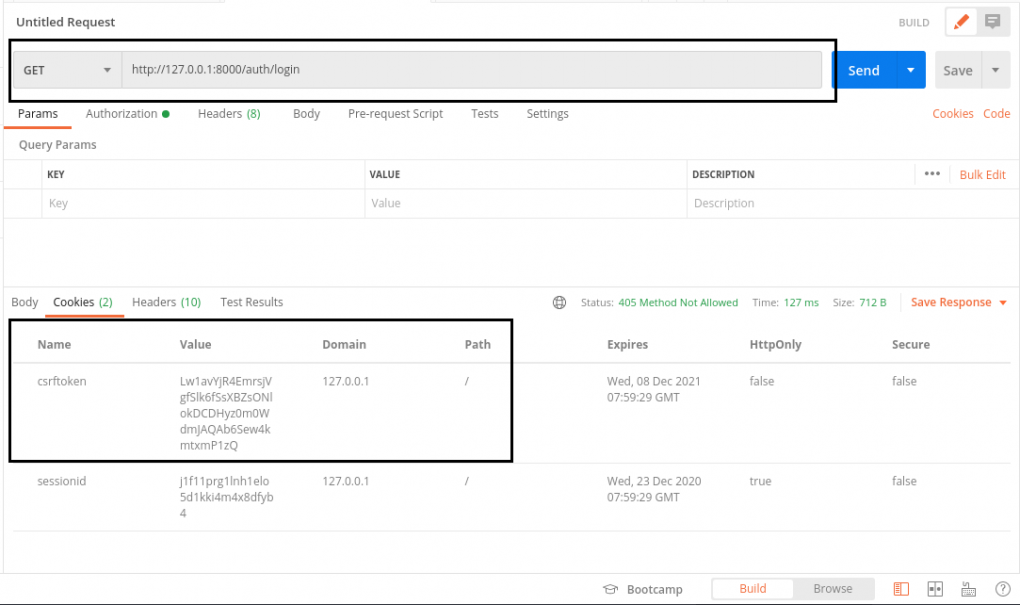
Task: Select the Pre-request Script tab
Action: [395, 113]
